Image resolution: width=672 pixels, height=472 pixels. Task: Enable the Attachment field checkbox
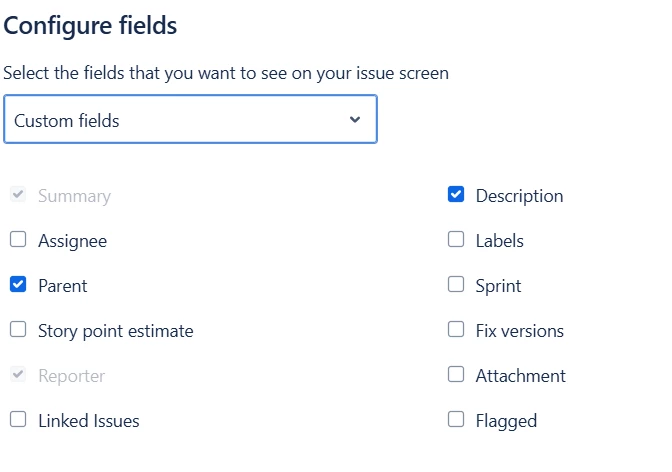(456, 375)
